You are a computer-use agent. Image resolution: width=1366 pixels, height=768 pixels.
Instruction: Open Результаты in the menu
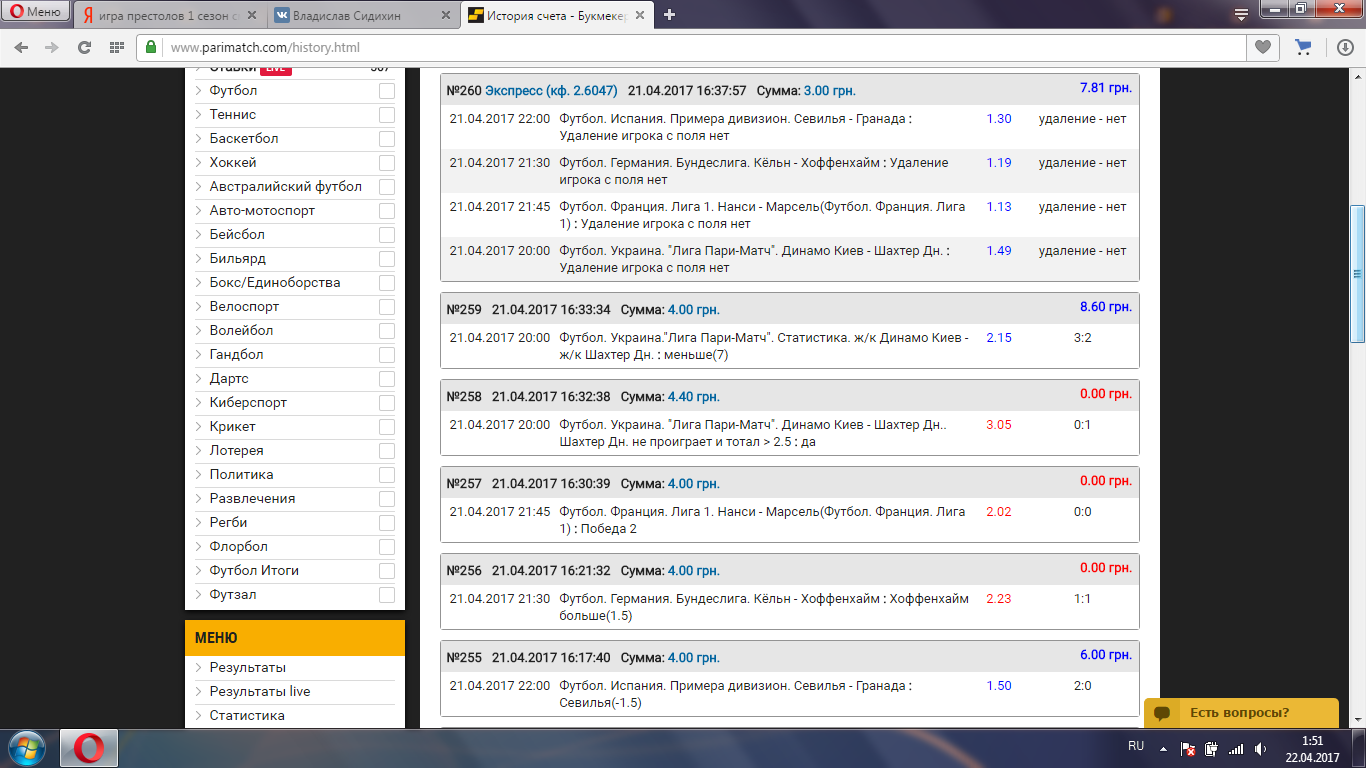tap(247, 667)
